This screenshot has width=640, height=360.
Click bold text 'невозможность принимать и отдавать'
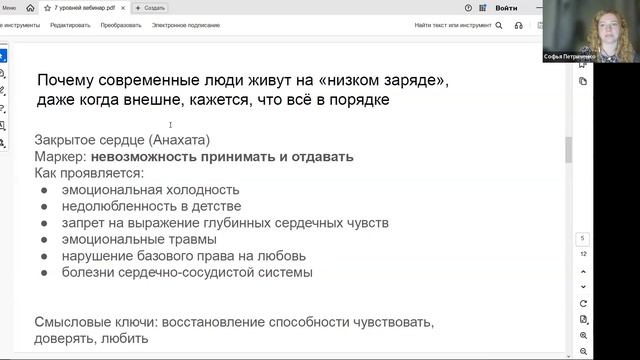point(222,157)
